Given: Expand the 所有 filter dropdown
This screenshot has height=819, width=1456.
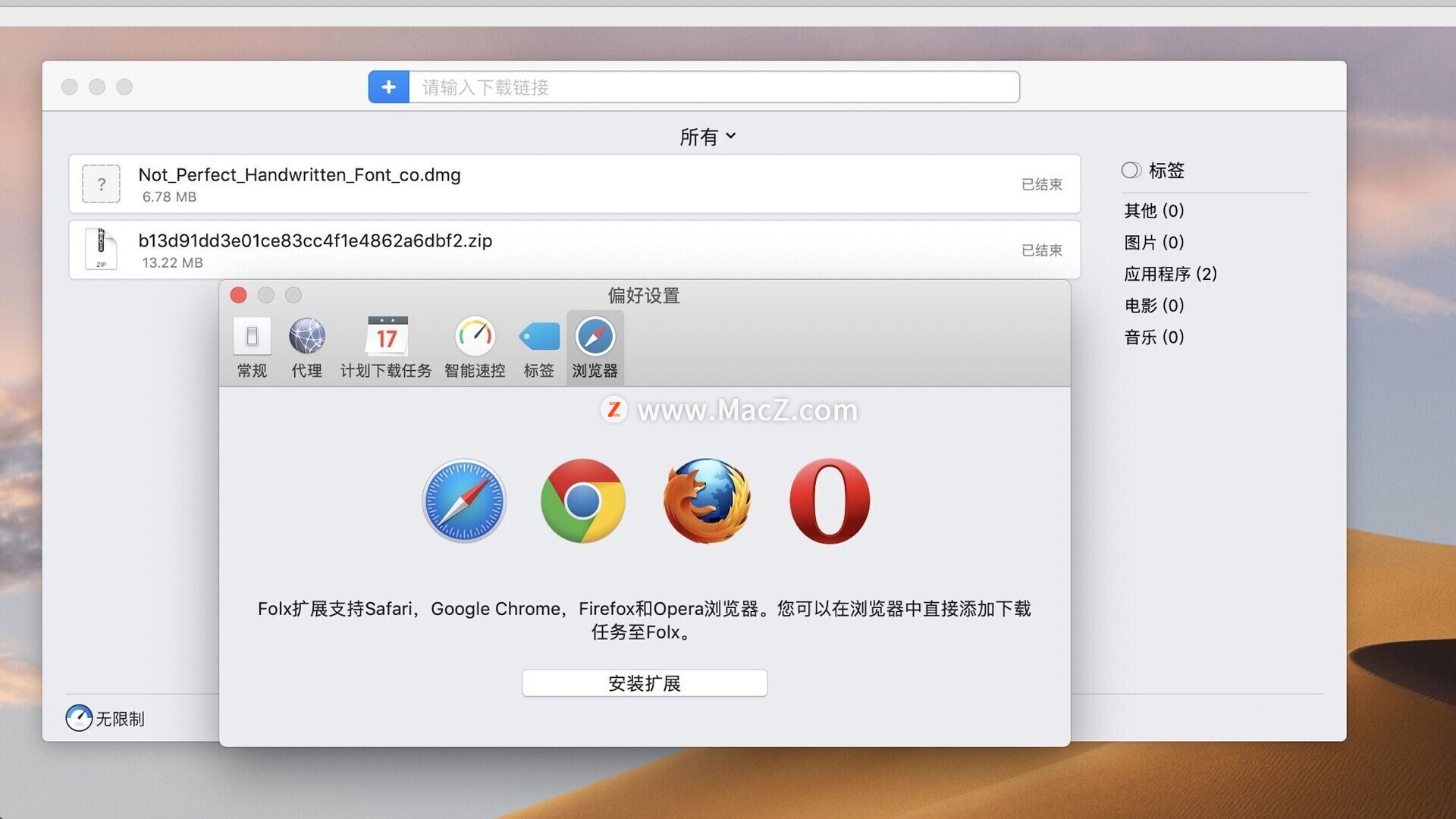Looking at the screenshot, I should click(x=708, y=136).
